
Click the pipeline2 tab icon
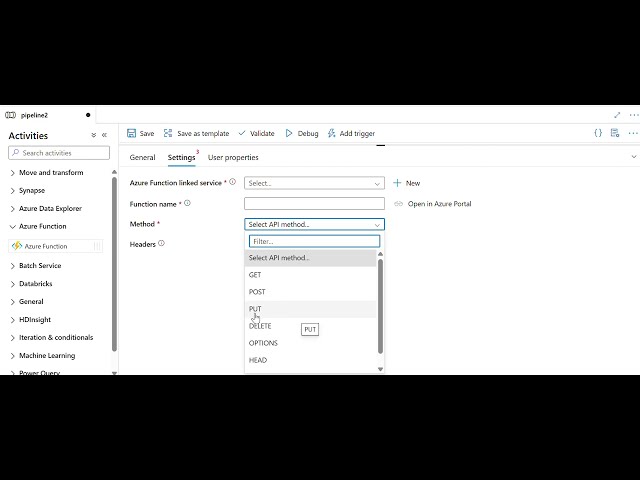[10, 115]
